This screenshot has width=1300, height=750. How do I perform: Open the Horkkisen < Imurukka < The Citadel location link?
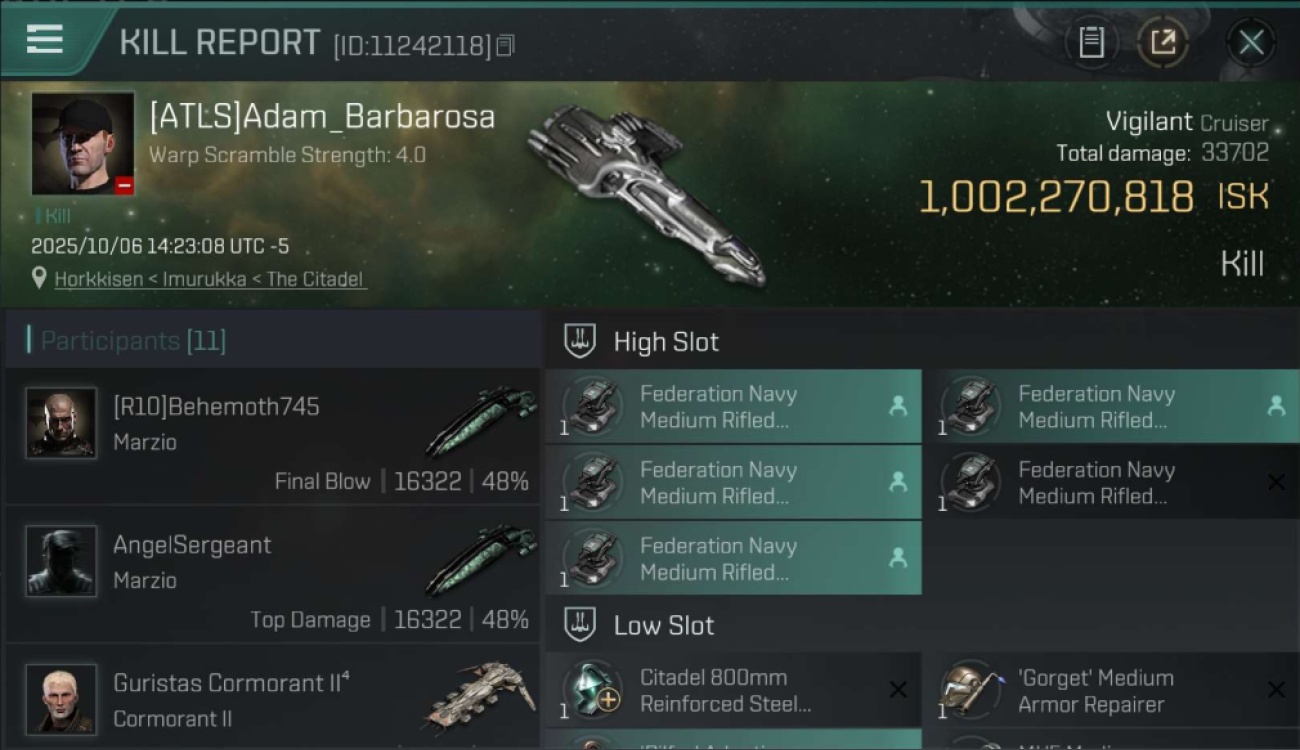click(x=210, y=279)
